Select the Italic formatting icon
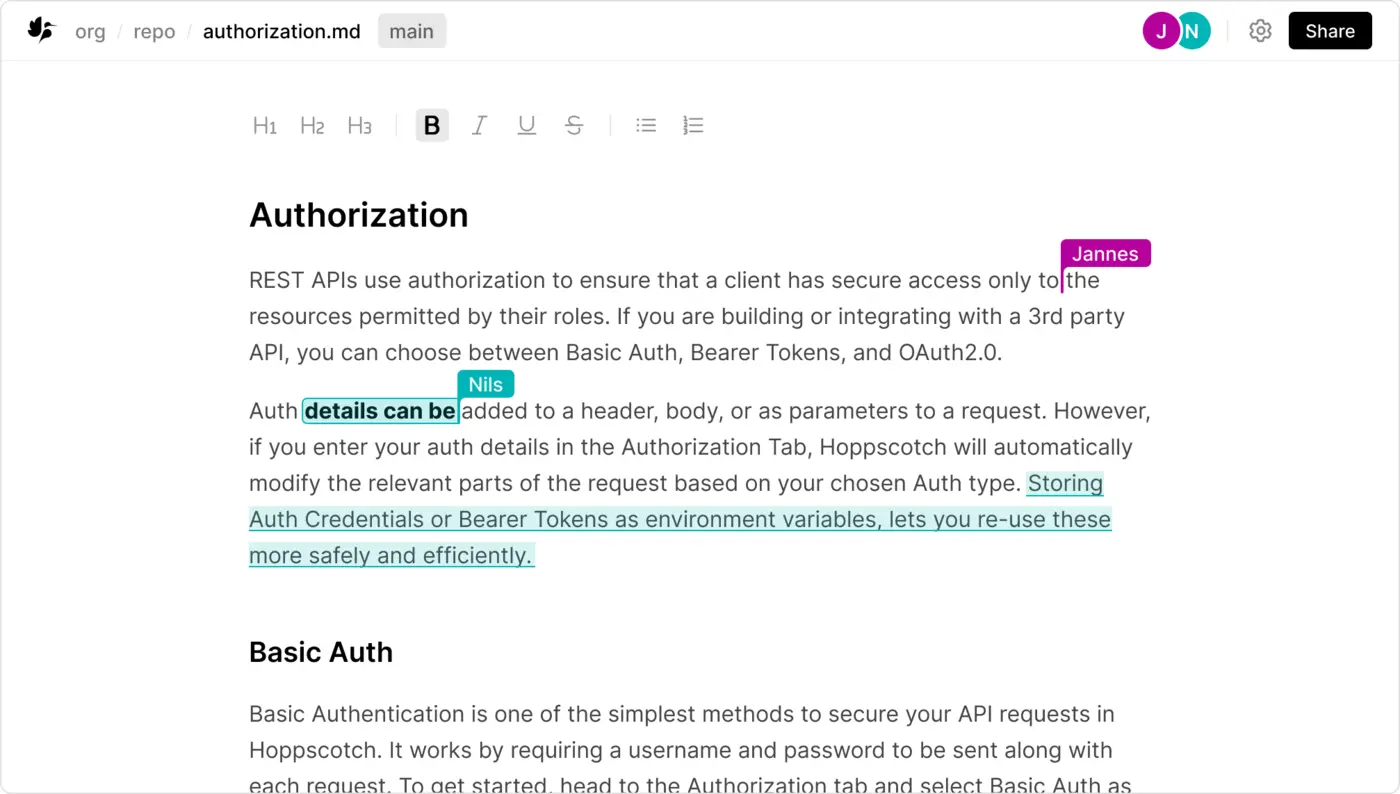The width and height of the screenshot is (1400, 794). click(x=479, y=125)
